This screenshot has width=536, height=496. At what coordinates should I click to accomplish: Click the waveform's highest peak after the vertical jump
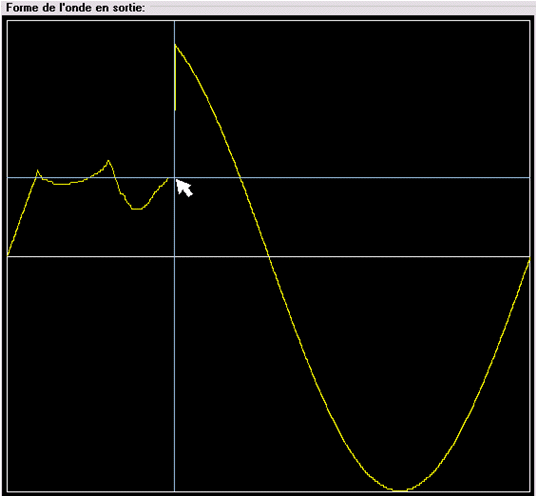tap(175, 45)
